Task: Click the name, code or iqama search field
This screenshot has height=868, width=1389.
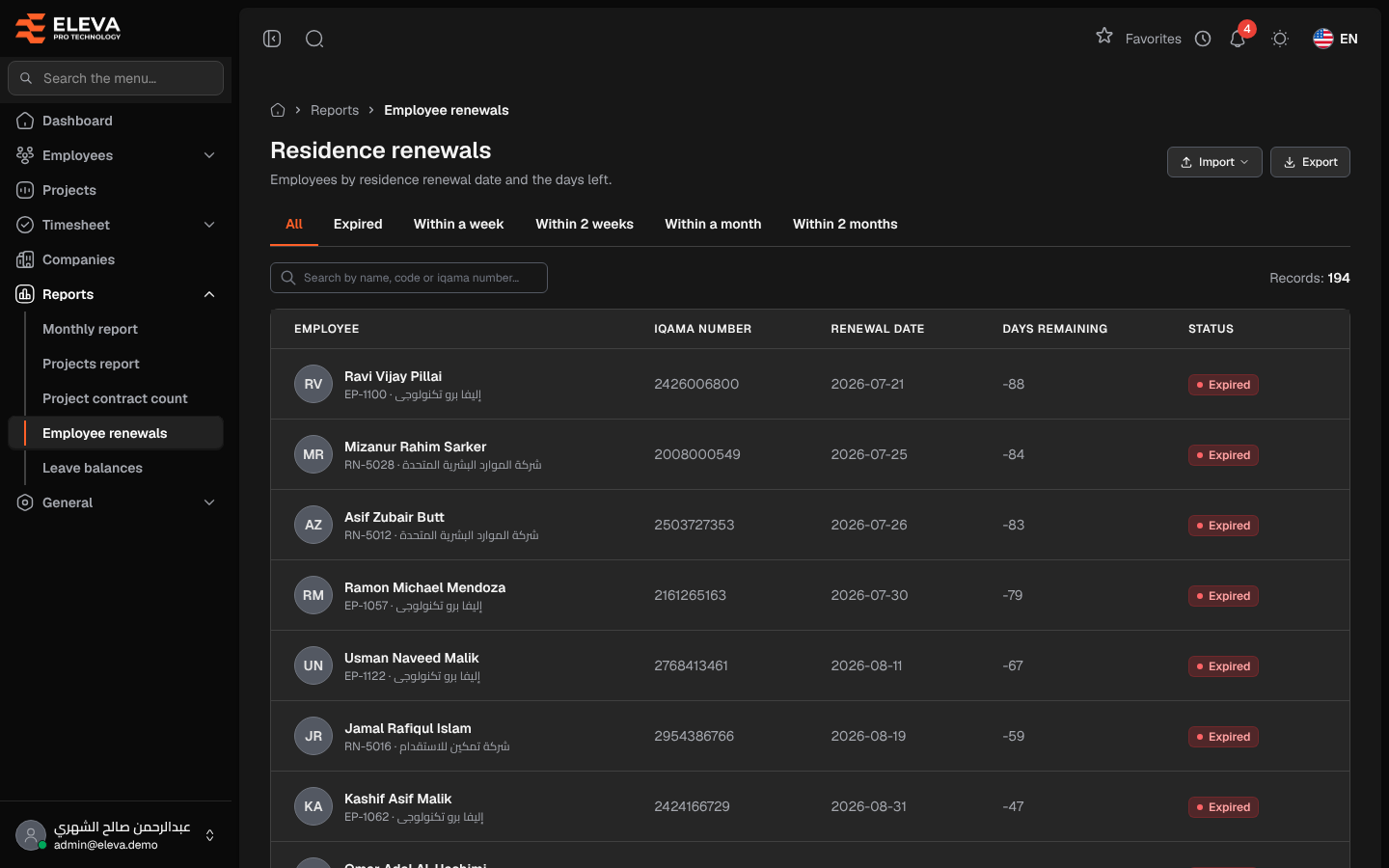Action: point(409,278)
